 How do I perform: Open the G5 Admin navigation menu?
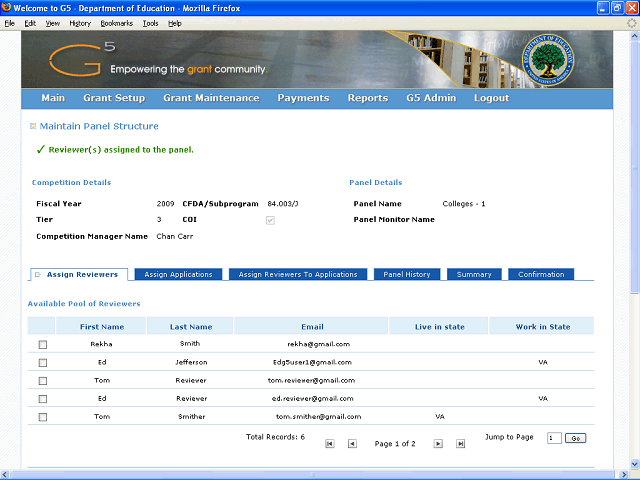[x=431, y=98]
